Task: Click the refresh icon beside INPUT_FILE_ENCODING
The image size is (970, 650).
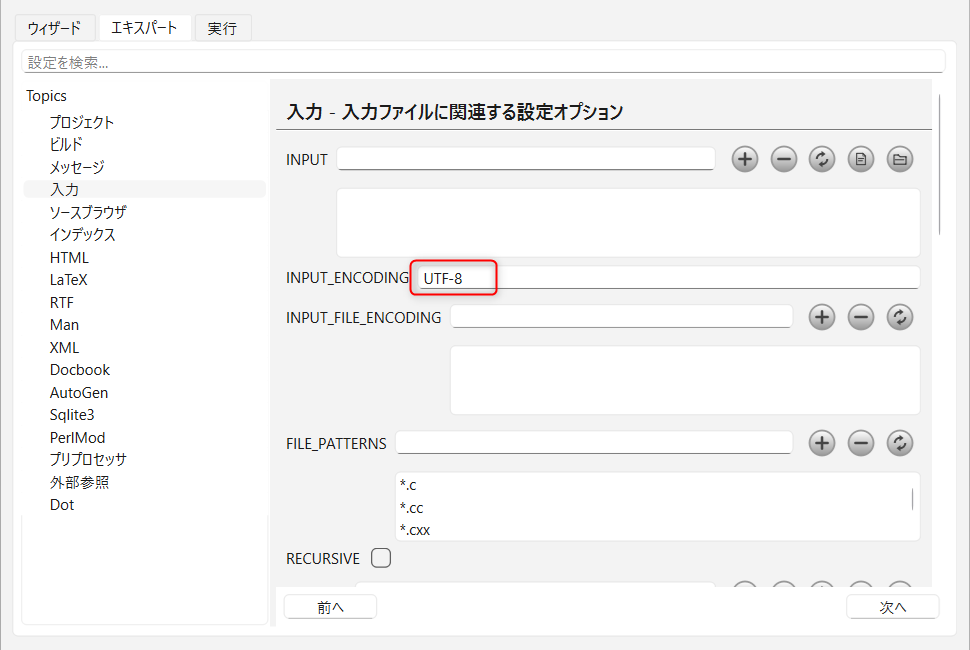Action: [x=900, y=317]
